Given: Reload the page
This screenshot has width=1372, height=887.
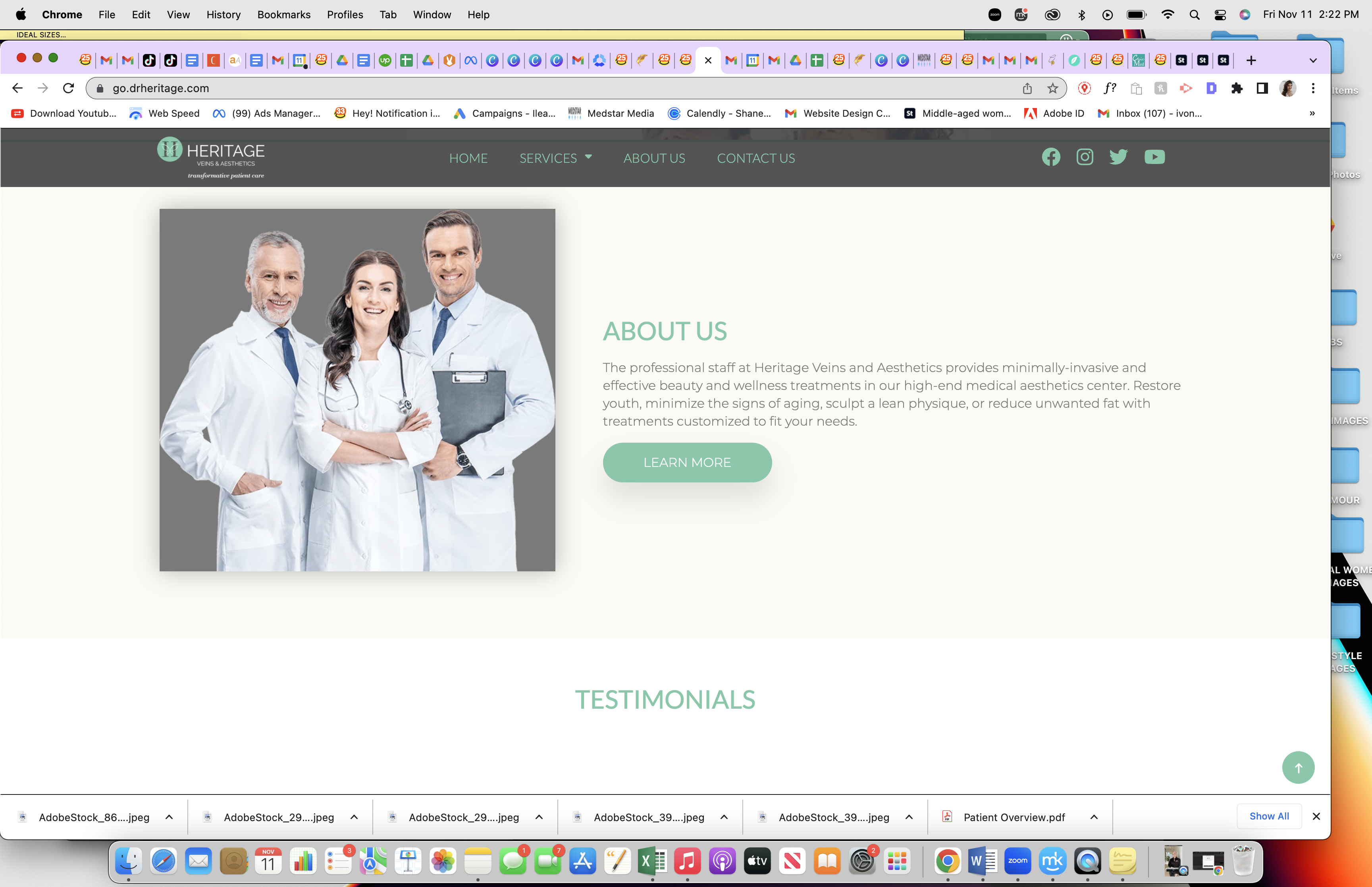Looking at the screenshot, I should point(69,88).
